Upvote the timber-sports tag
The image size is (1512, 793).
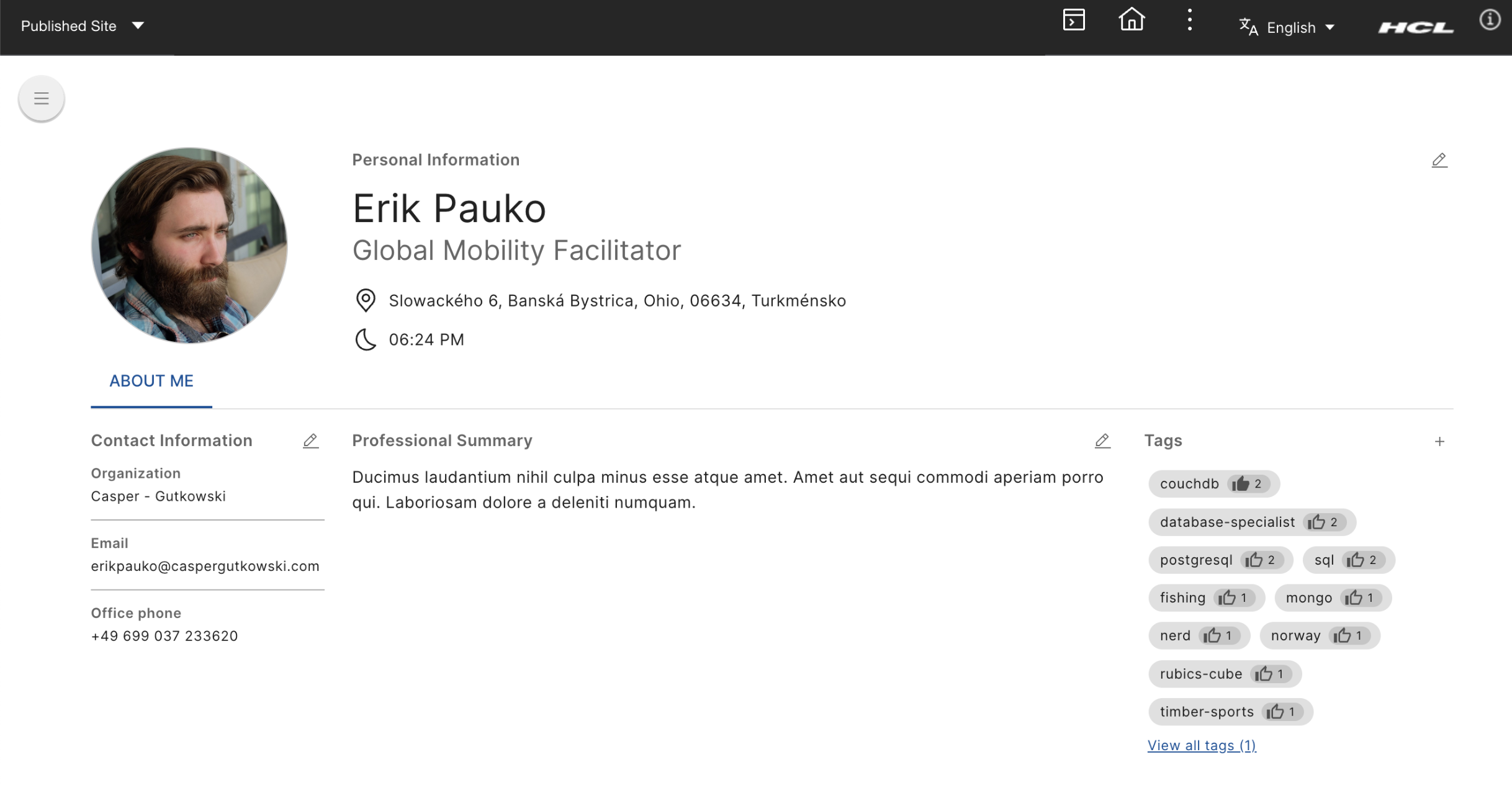pyautogui.click(x=1277, y=712)
